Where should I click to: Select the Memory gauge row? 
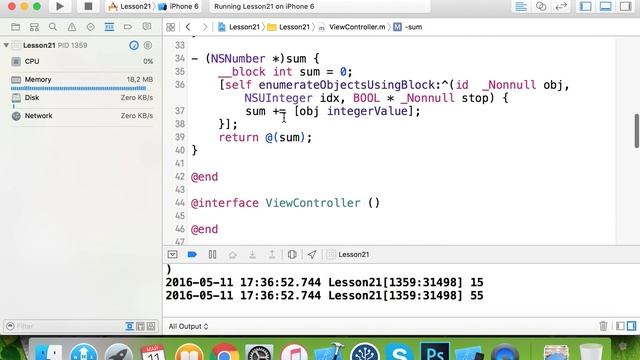point(82,81)
